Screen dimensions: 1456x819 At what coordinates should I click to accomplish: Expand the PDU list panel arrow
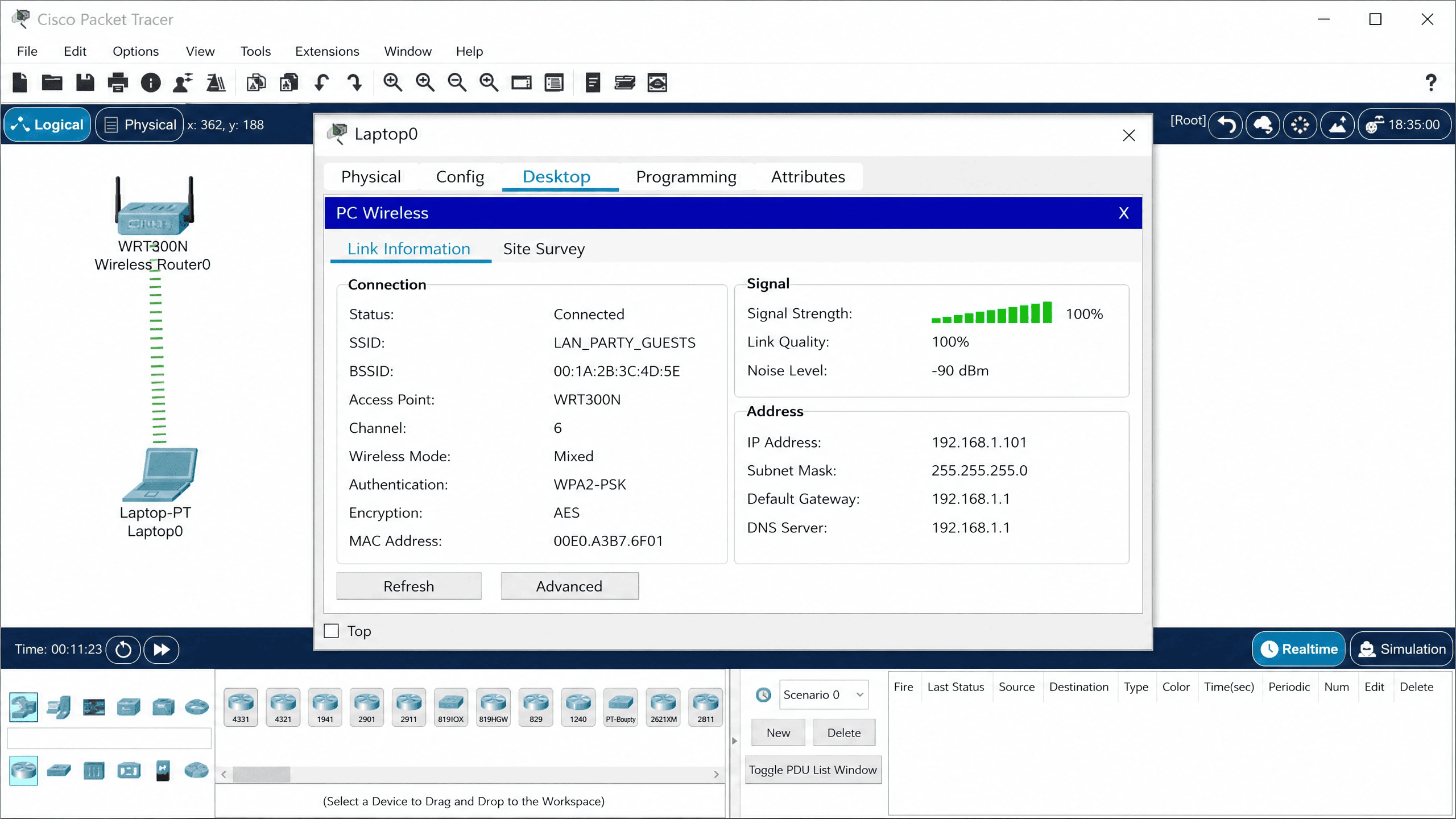734,741
